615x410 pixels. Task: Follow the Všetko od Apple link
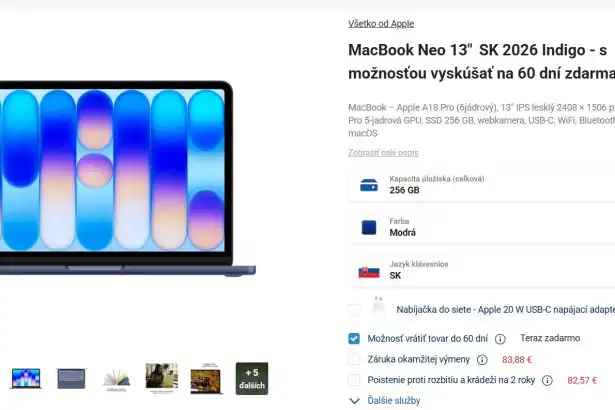pyautogui.click(x=381, y=24)
